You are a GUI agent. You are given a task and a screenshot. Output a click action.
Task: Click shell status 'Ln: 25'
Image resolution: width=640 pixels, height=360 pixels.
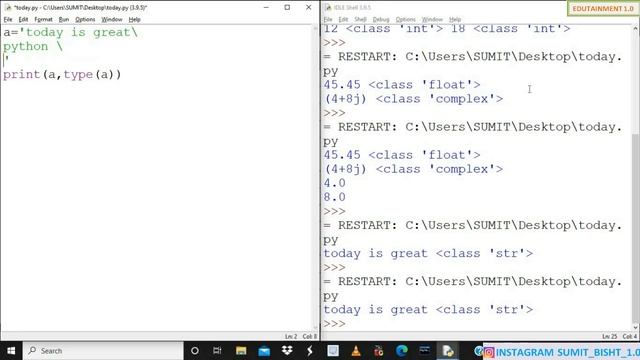click(x=609, y=336)
